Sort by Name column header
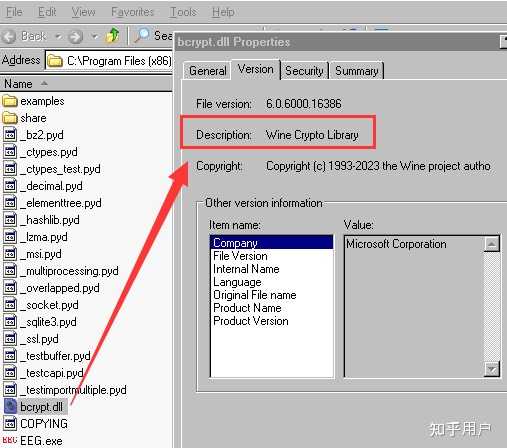The image size is (507, 448). coord(86,84)
